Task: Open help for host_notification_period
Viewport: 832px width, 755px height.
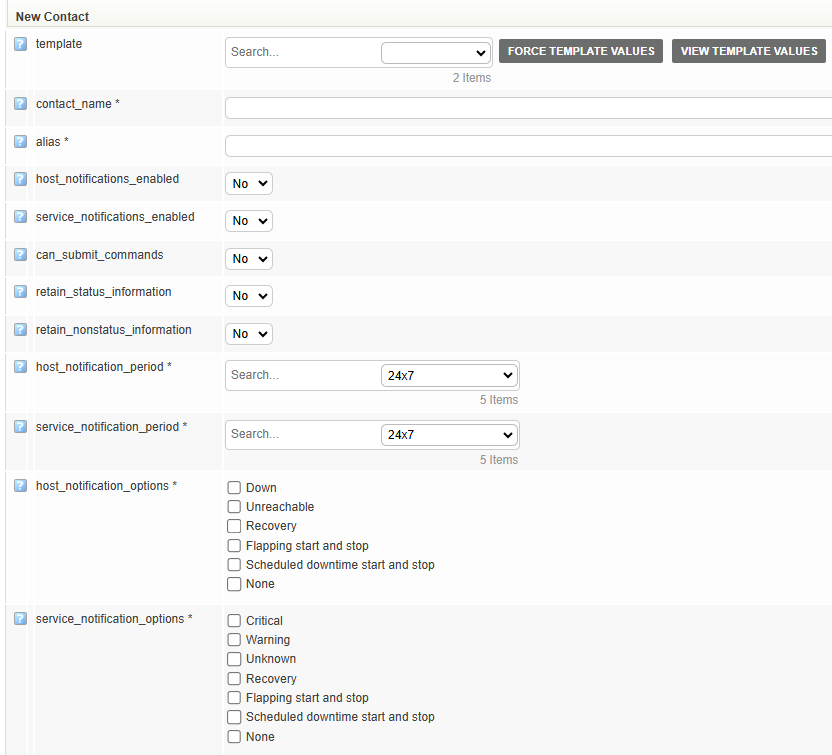Action: (20, 367)
